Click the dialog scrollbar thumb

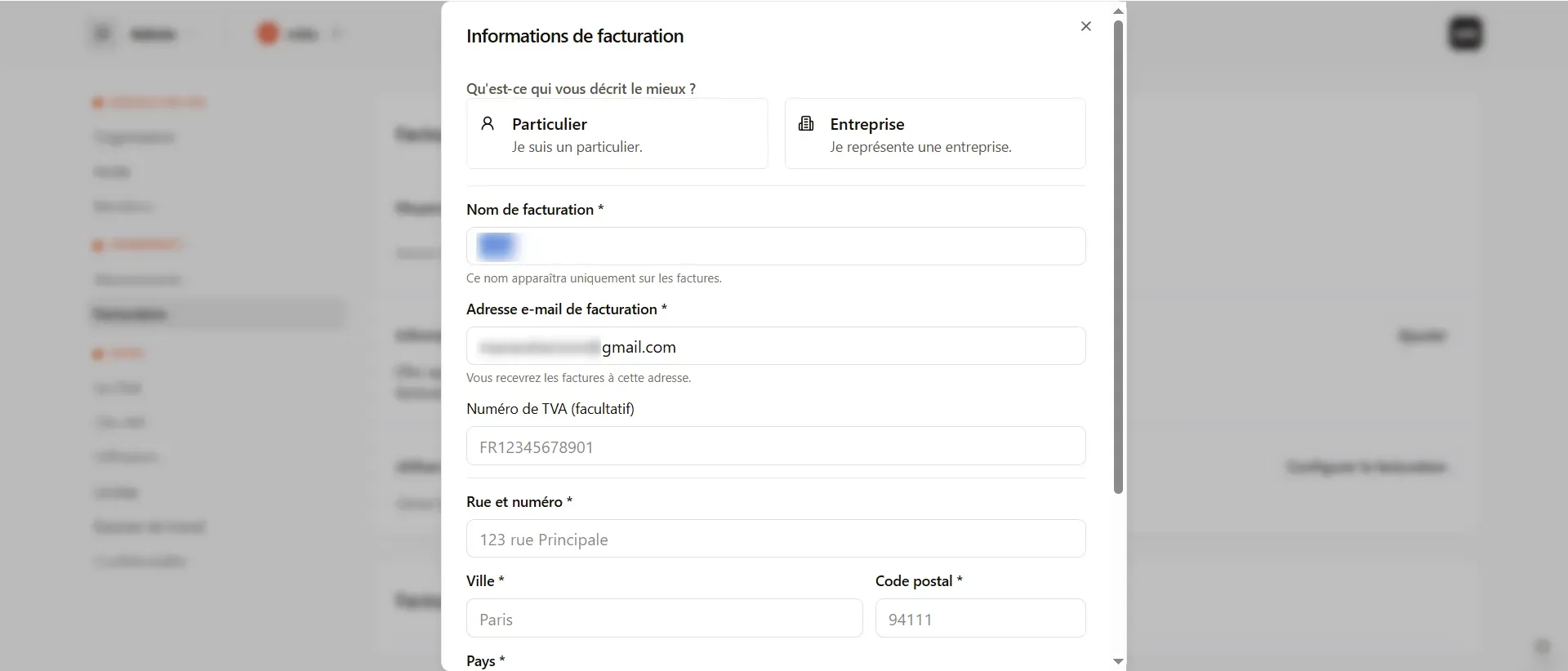click(1118, 257)
